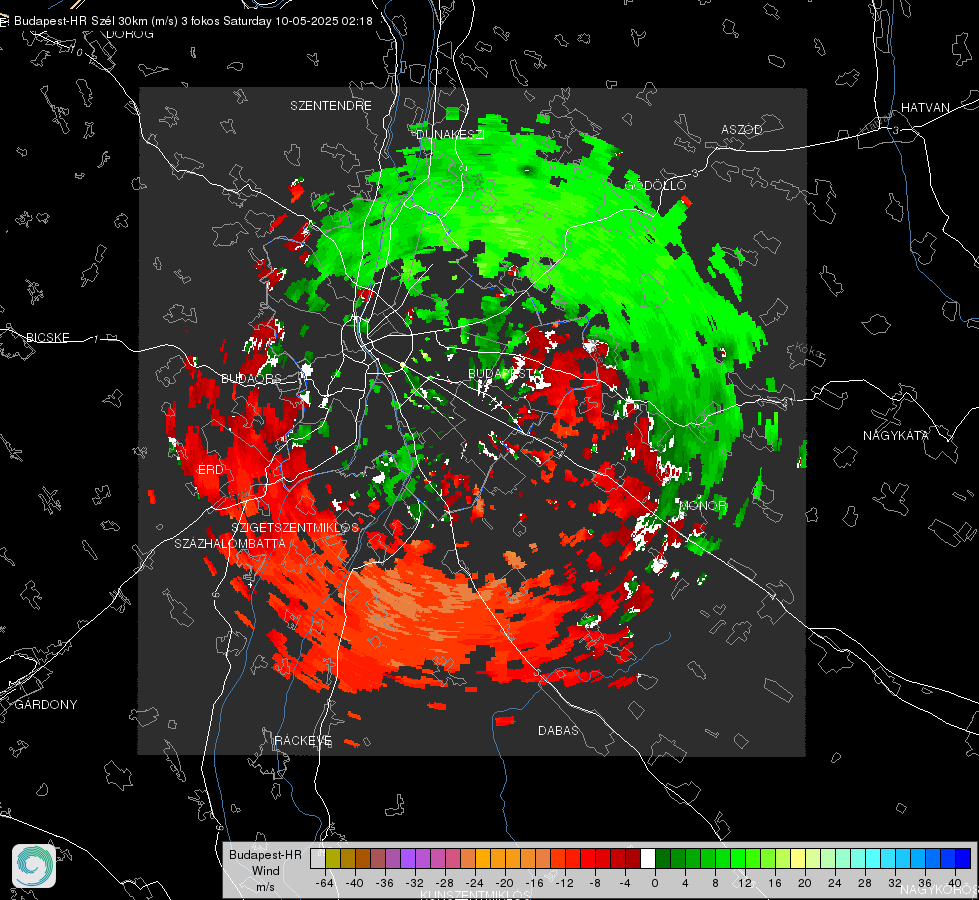Click the legend title Budapest-HR

(x=265, y=855)
